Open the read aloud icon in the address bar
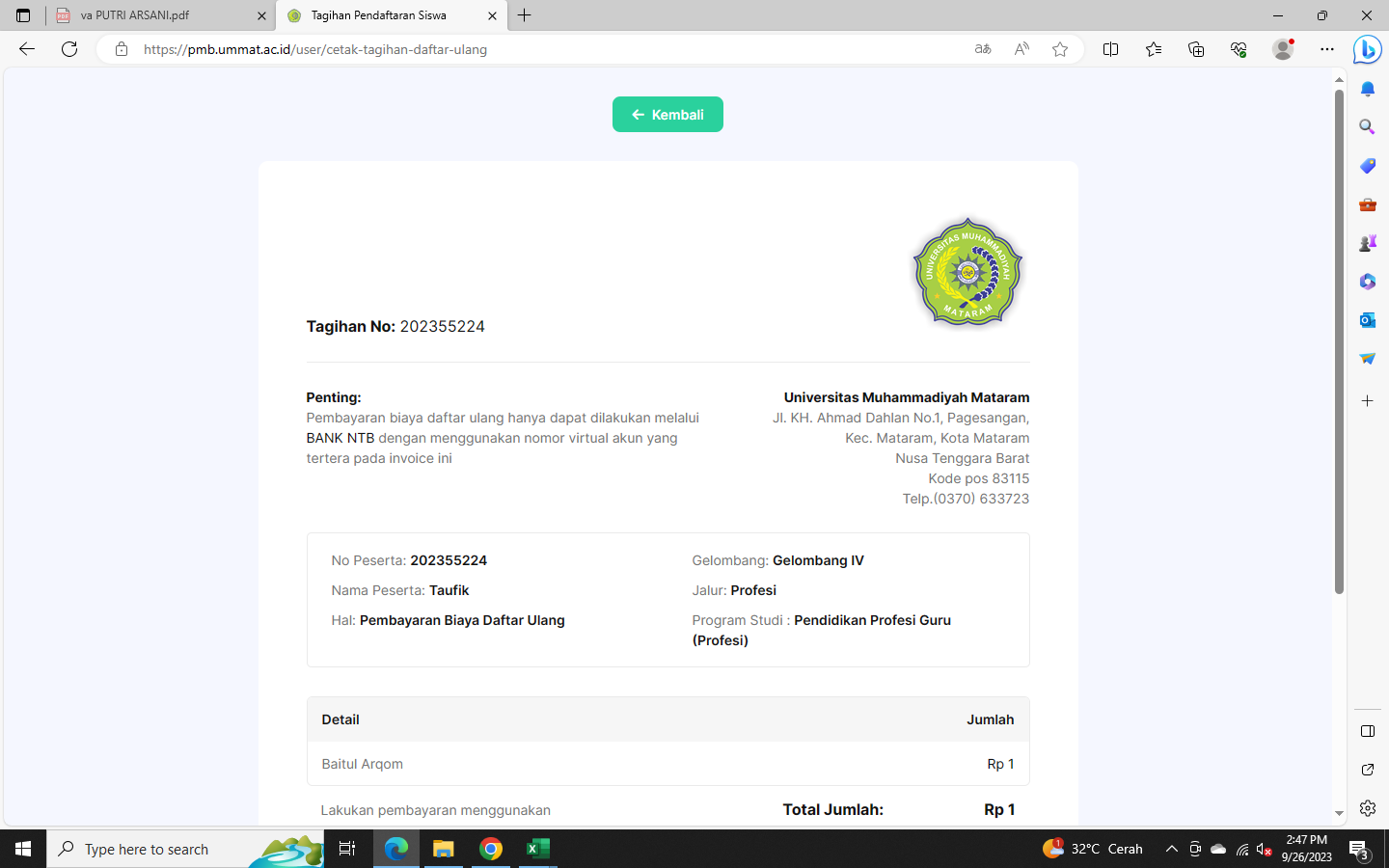The image size is (1389, 868). (1021, 49)
